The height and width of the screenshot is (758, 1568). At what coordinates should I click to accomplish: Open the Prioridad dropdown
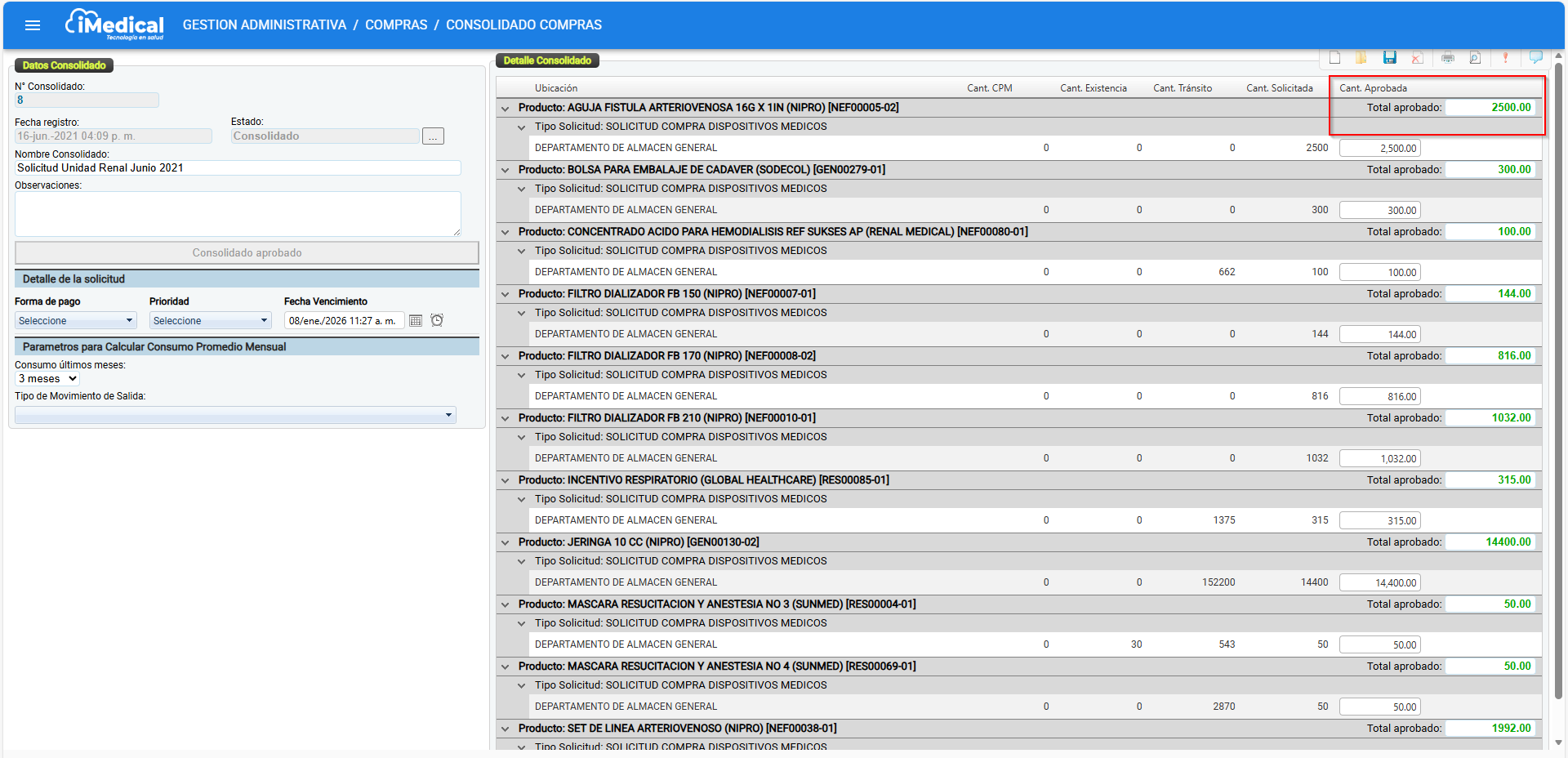click(x=211, y=321)
